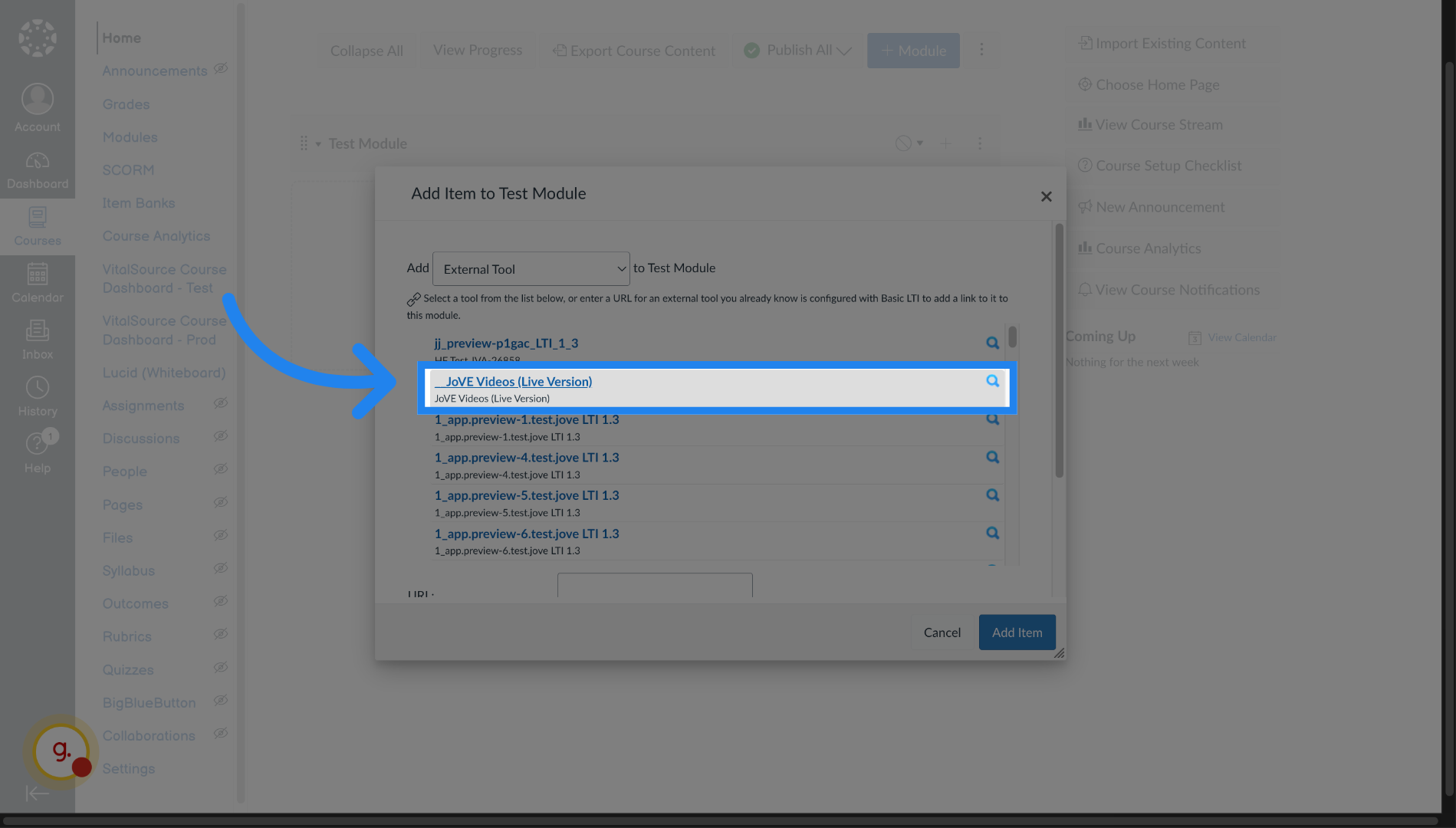1456x828 pixels.
Task: Collapse Test Module using its triangle
Action: coord(318,144)
